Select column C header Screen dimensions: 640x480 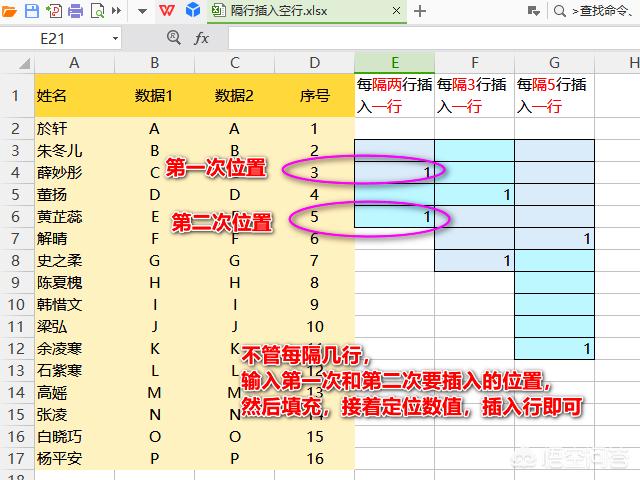point(234,63)
